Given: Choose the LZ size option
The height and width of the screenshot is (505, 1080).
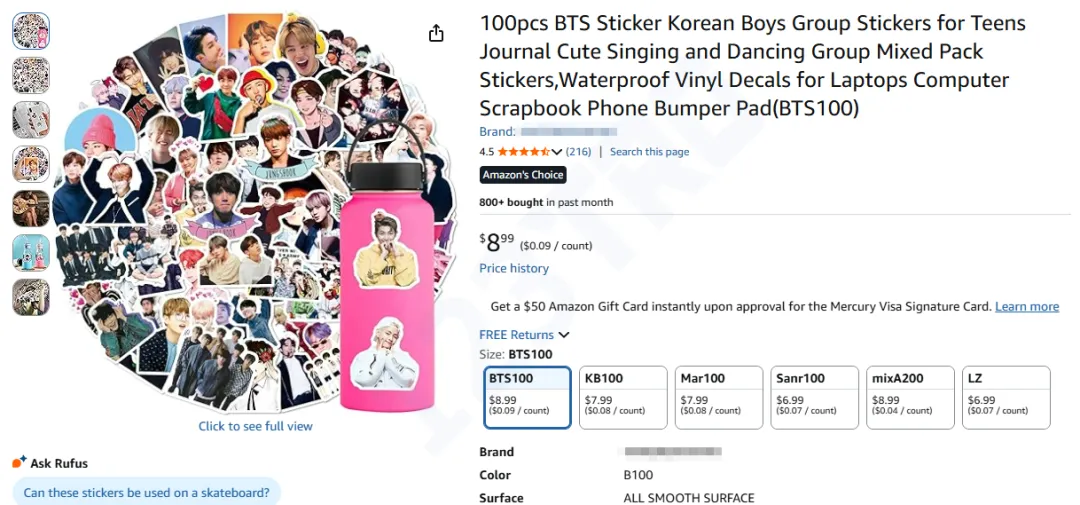Looking at the screenshot, I should tap(1006, 397).
